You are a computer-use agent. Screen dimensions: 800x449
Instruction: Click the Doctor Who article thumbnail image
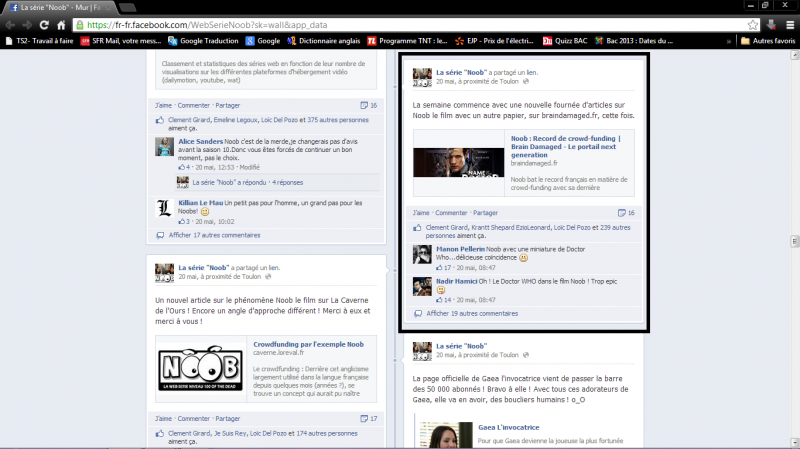[x=458, y=163]
